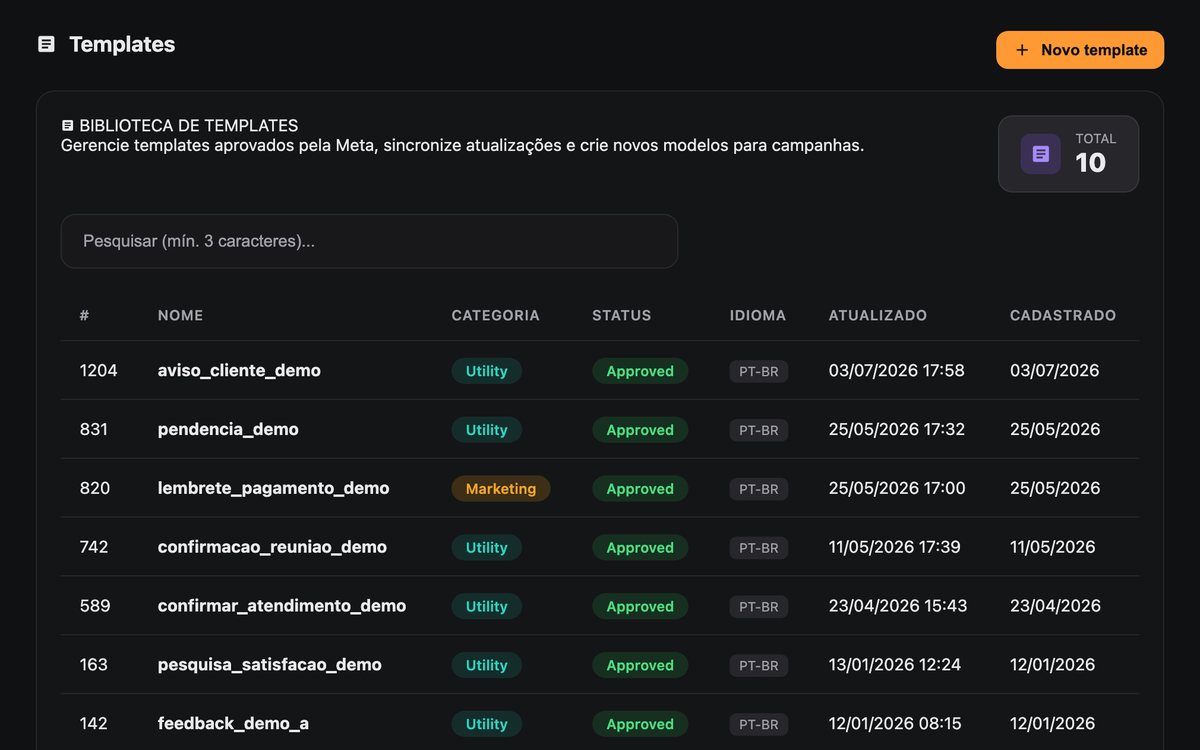Click the # column header
Image resolution: width=1200 pixels, height=750 pixels.
(x=85, y=315)
